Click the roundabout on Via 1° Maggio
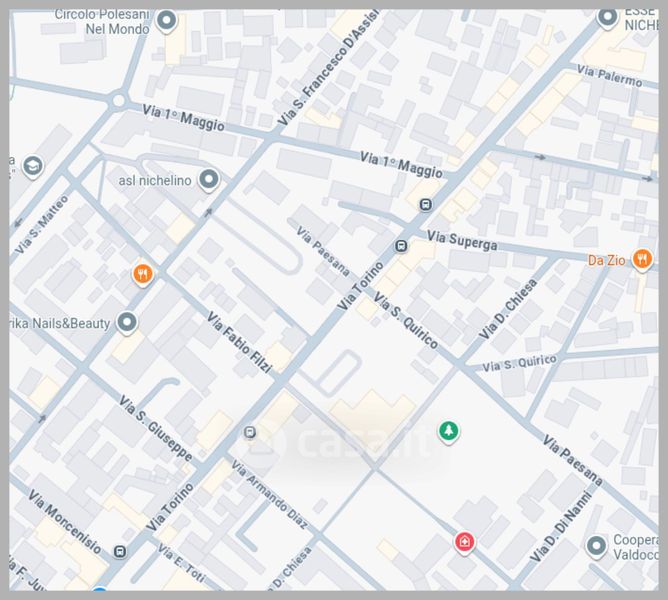 click(x=119, y=100)
